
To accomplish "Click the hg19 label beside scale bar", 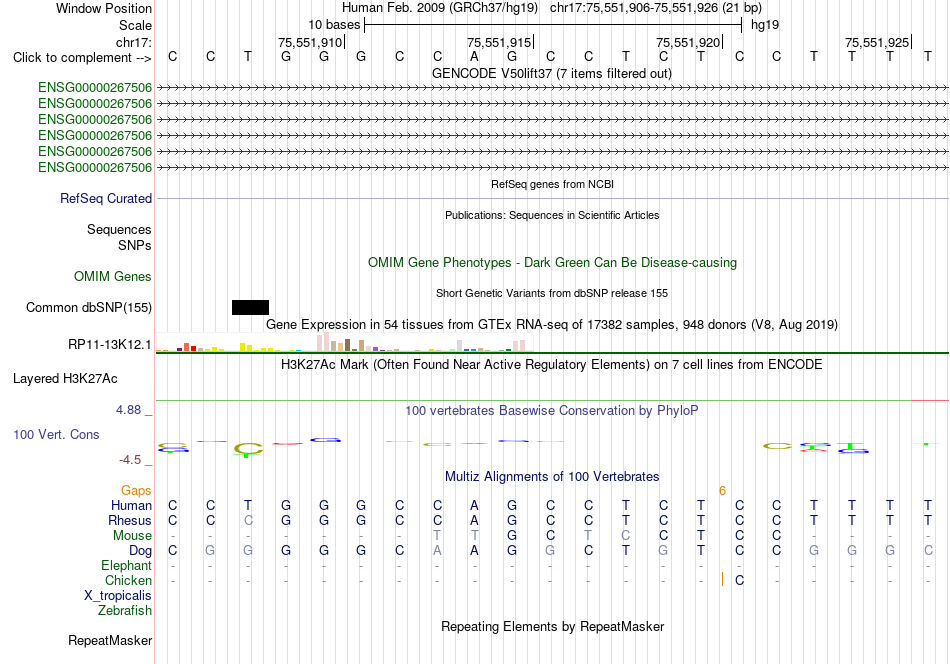I will coord(765,25).
